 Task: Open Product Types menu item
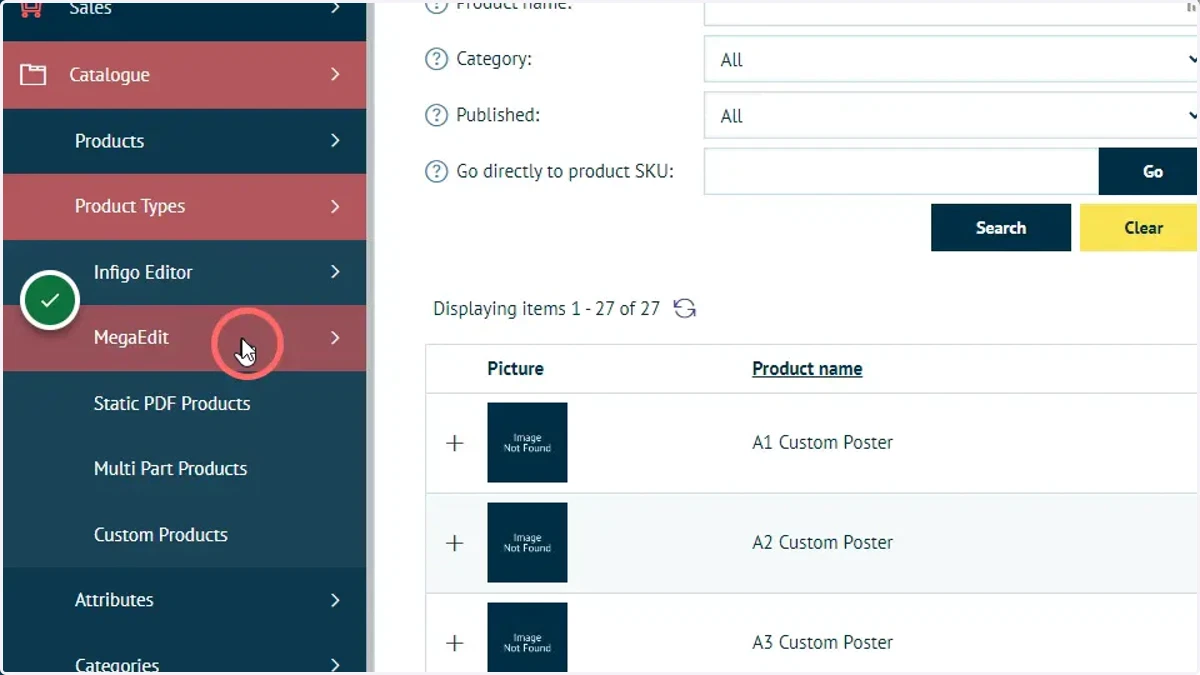(185, 207)
